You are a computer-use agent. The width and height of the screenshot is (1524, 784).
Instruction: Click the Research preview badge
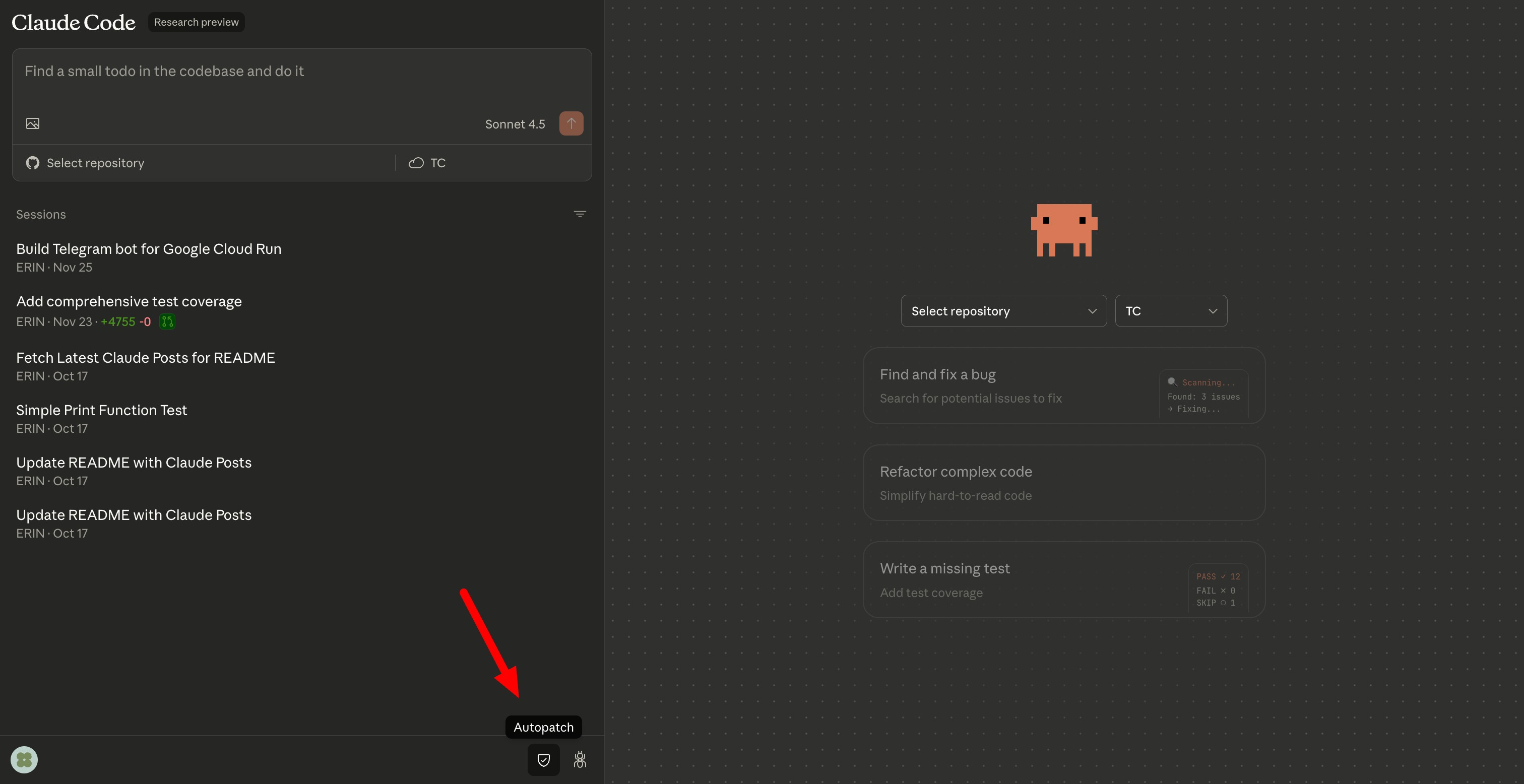pos(196,22)
